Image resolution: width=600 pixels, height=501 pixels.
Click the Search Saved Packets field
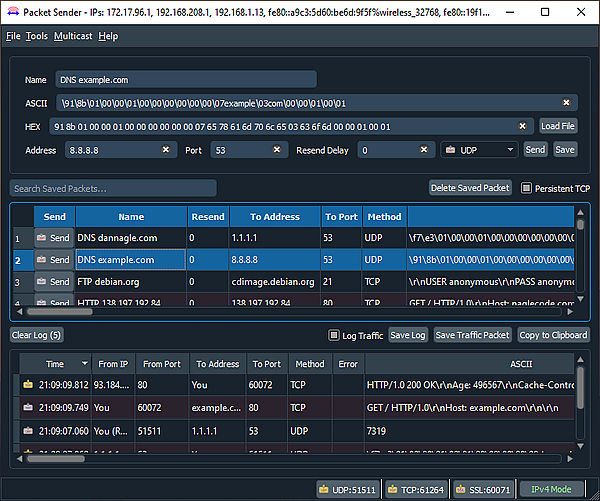(x=113, y=188)
